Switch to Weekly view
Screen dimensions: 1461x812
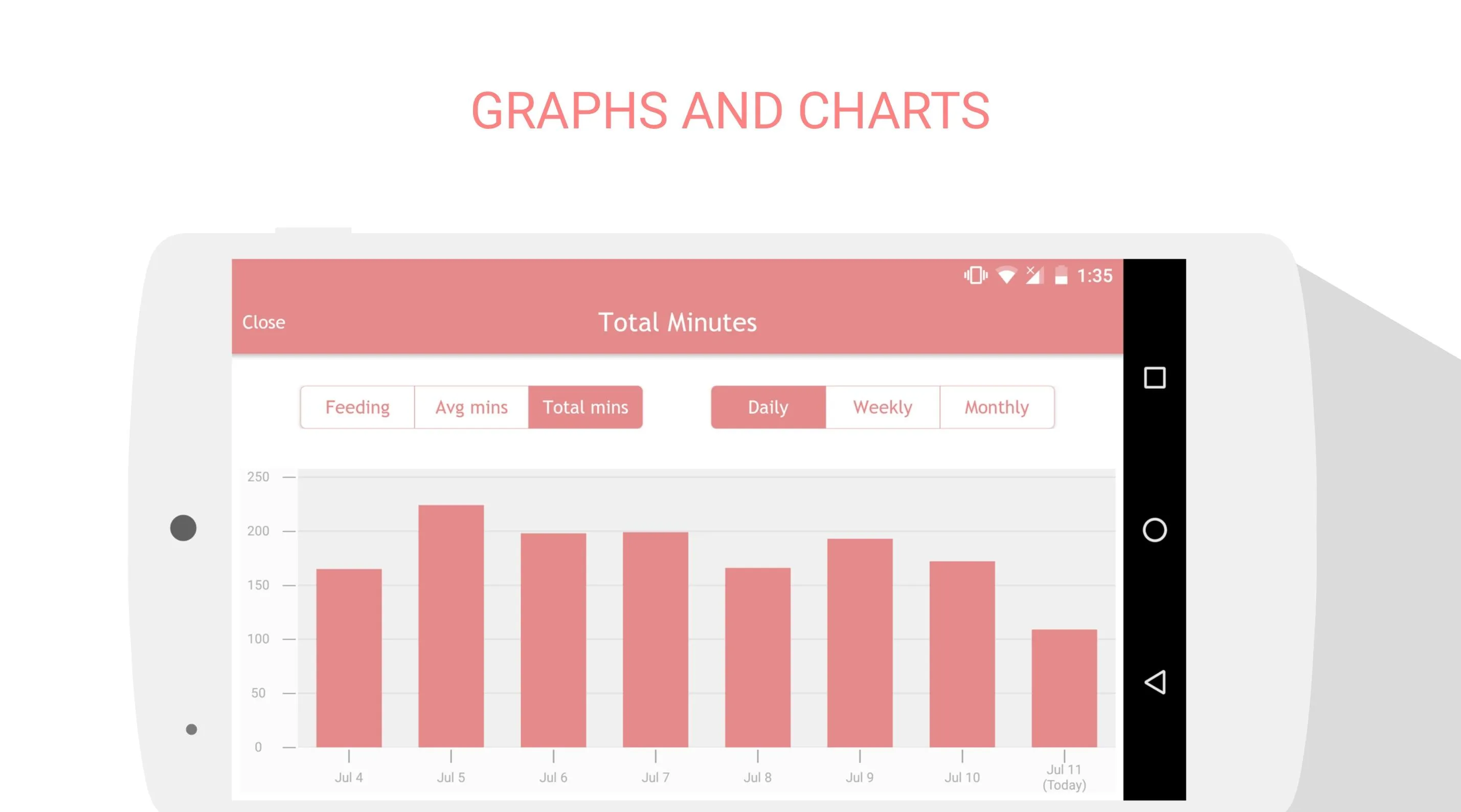[x=882, y=407]
